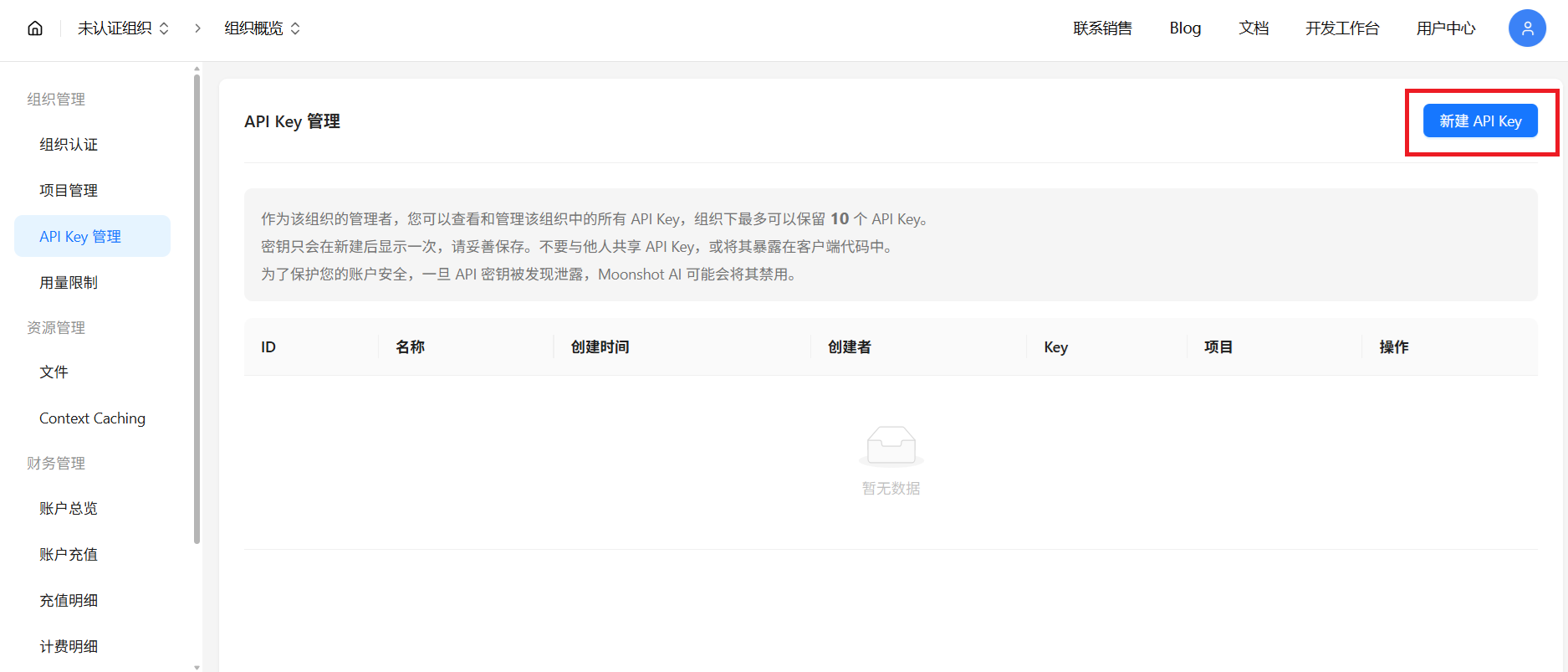Click the 操作 column header
1568x672 pixels.
(1394, 347)
